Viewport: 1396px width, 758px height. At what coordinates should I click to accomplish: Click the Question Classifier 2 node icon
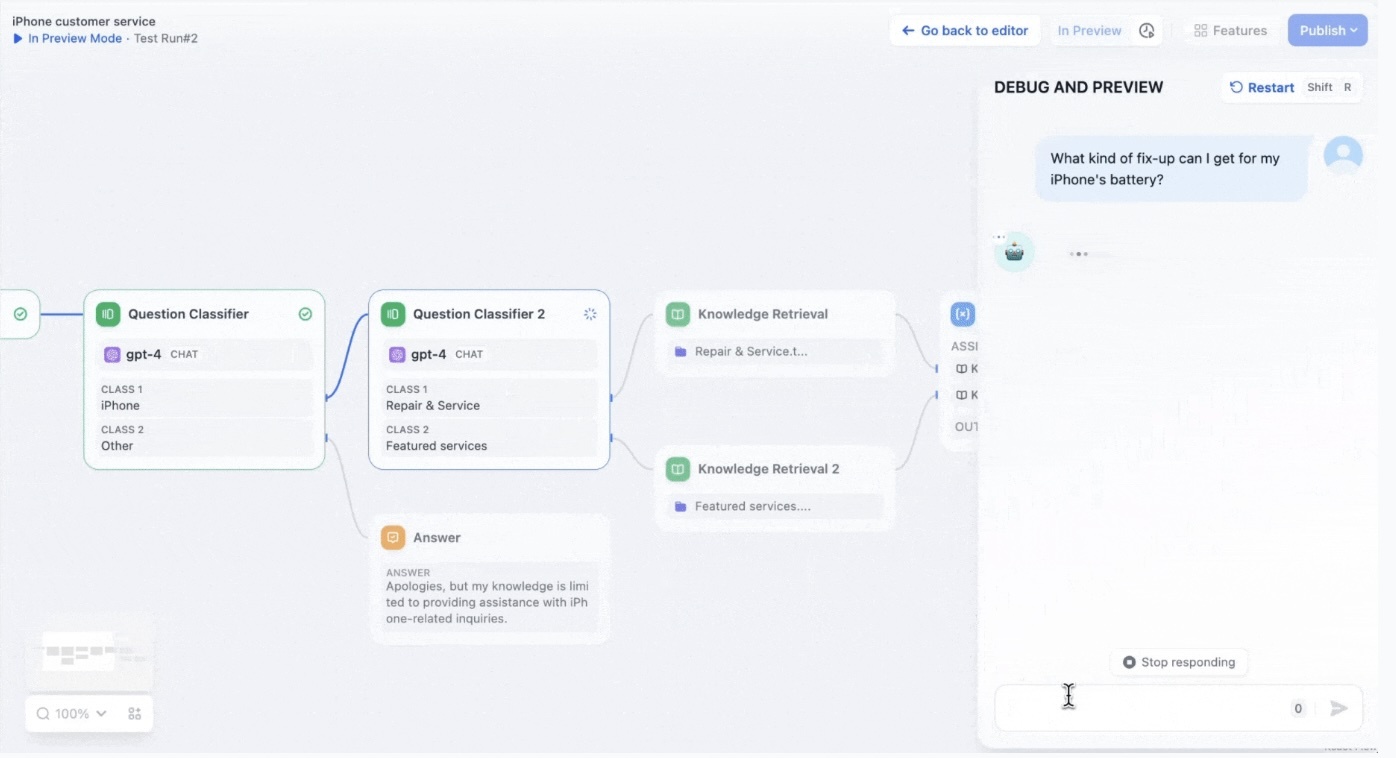pos(393,314)
